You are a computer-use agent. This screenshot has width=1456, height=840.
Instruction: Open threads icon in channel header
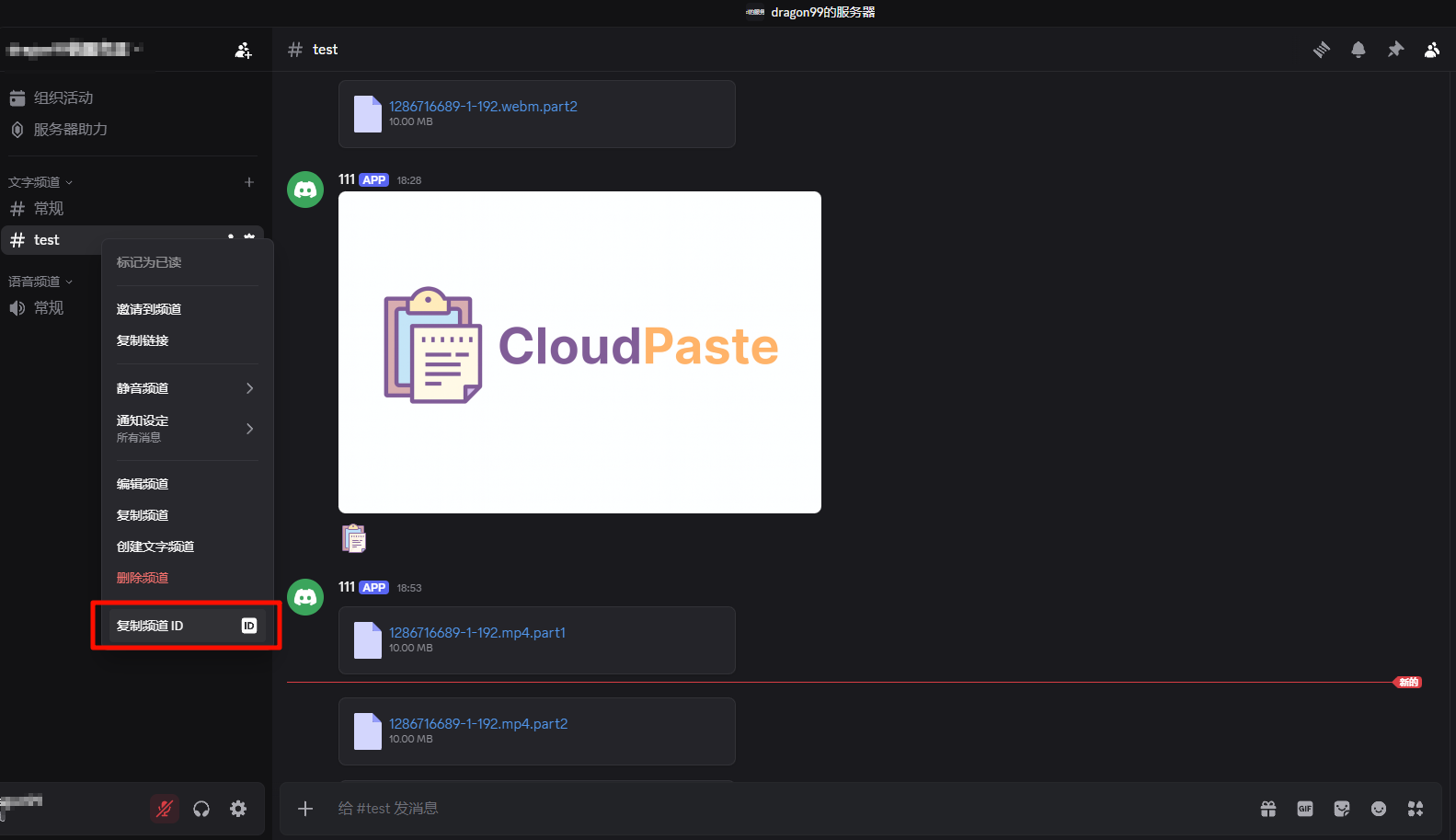click(x=1322, y=50)
